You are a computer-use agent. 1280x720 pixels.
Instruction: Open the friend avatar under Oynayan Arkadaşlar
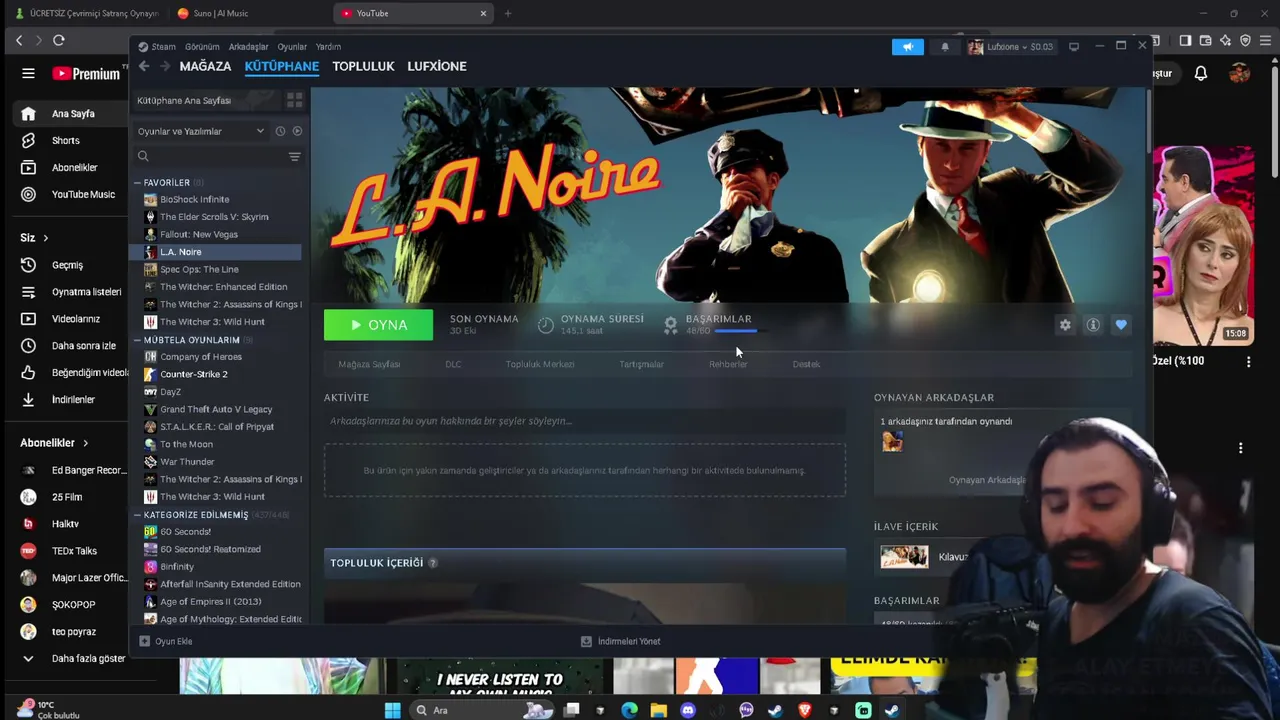click(892, 441)
